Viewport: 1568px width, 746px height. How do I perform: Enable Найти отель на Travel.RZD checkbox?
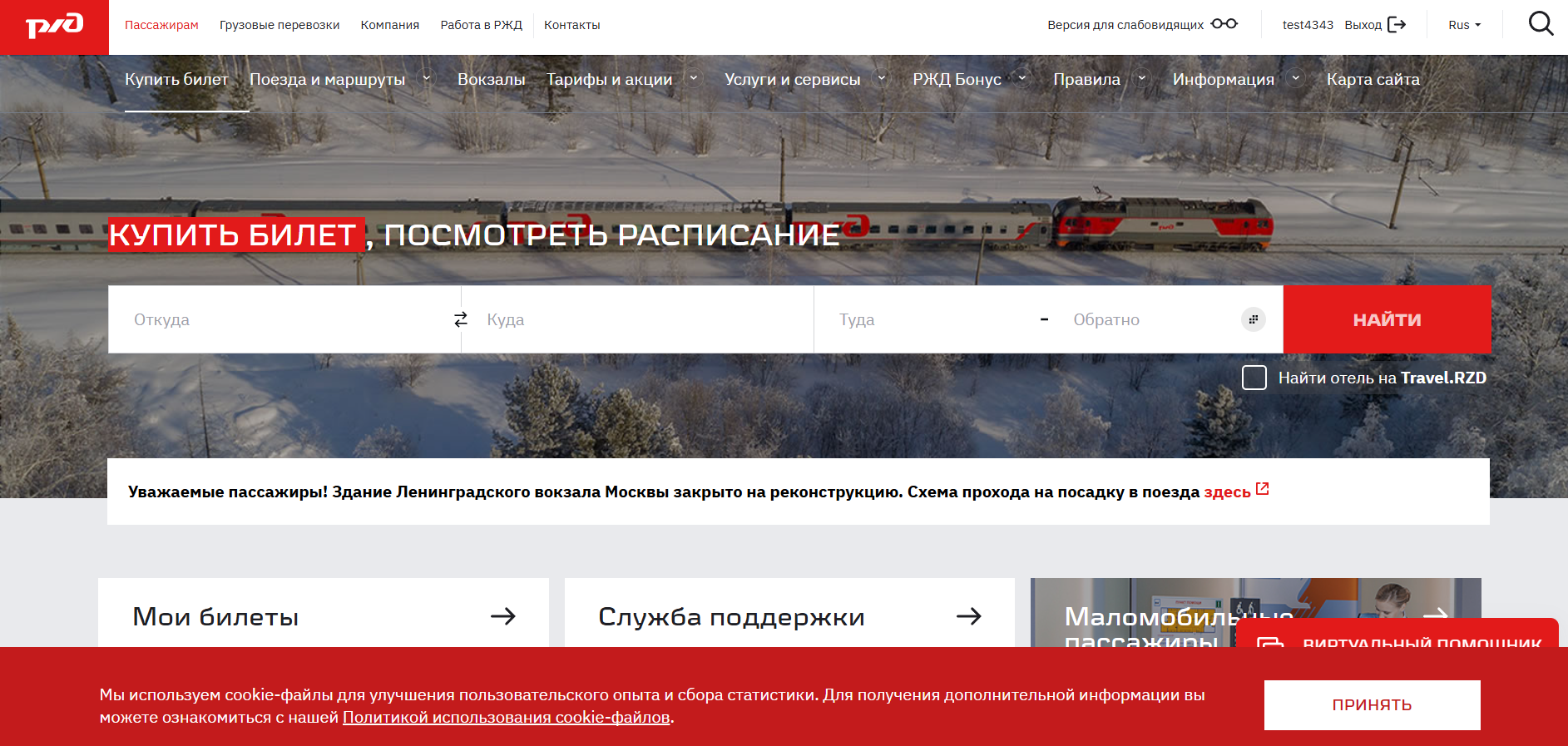(x=1254, y=378)
